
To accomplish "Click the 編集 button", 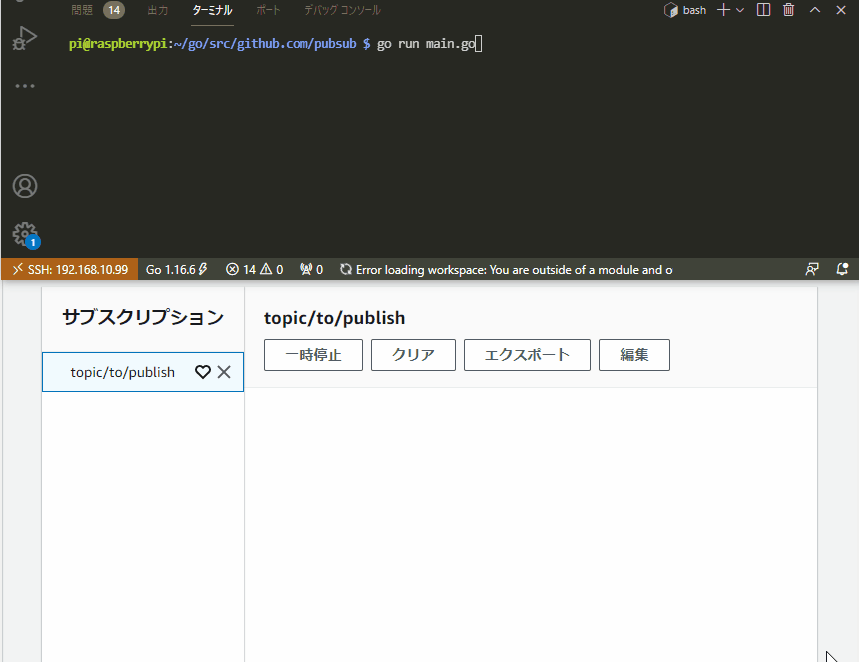I will 634,355.
